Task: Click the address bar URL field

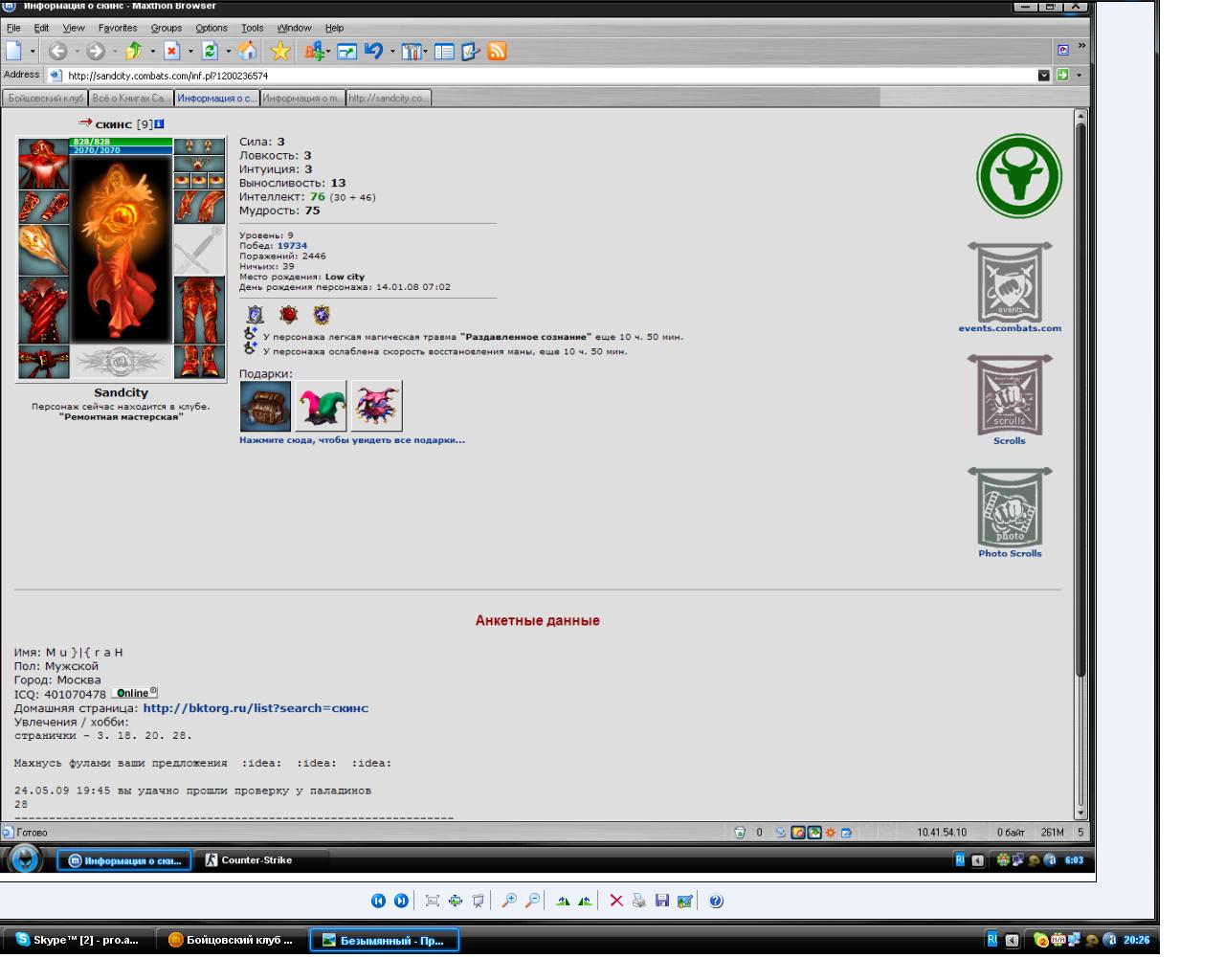Action: (550, 75)
